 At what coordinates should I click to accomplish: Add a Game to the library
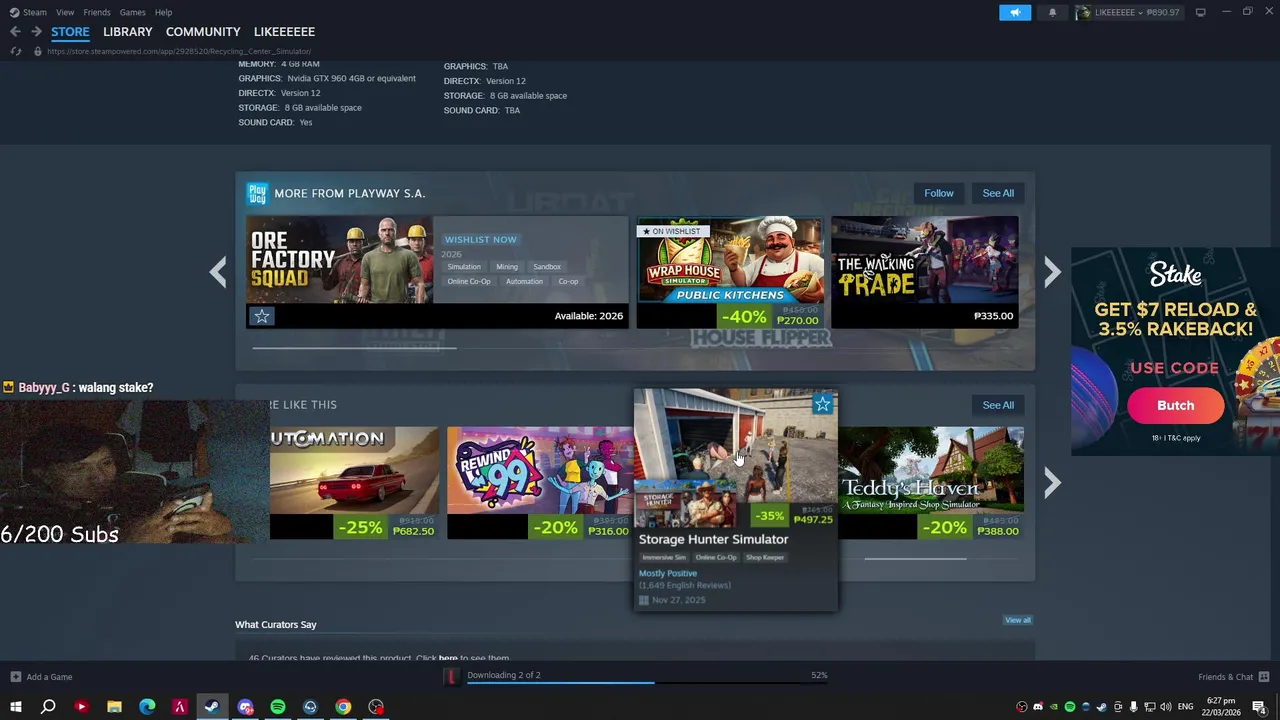pyautogui.click(x=40, y=677)
